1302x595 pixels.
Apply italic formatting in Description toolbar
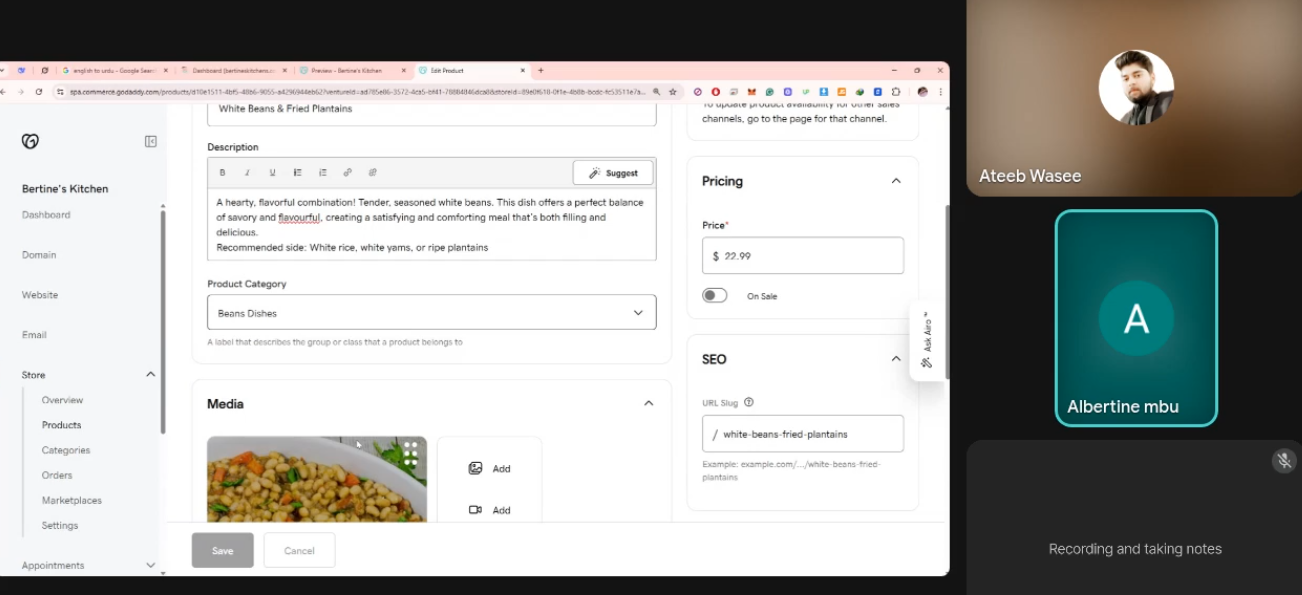[247, 173]
